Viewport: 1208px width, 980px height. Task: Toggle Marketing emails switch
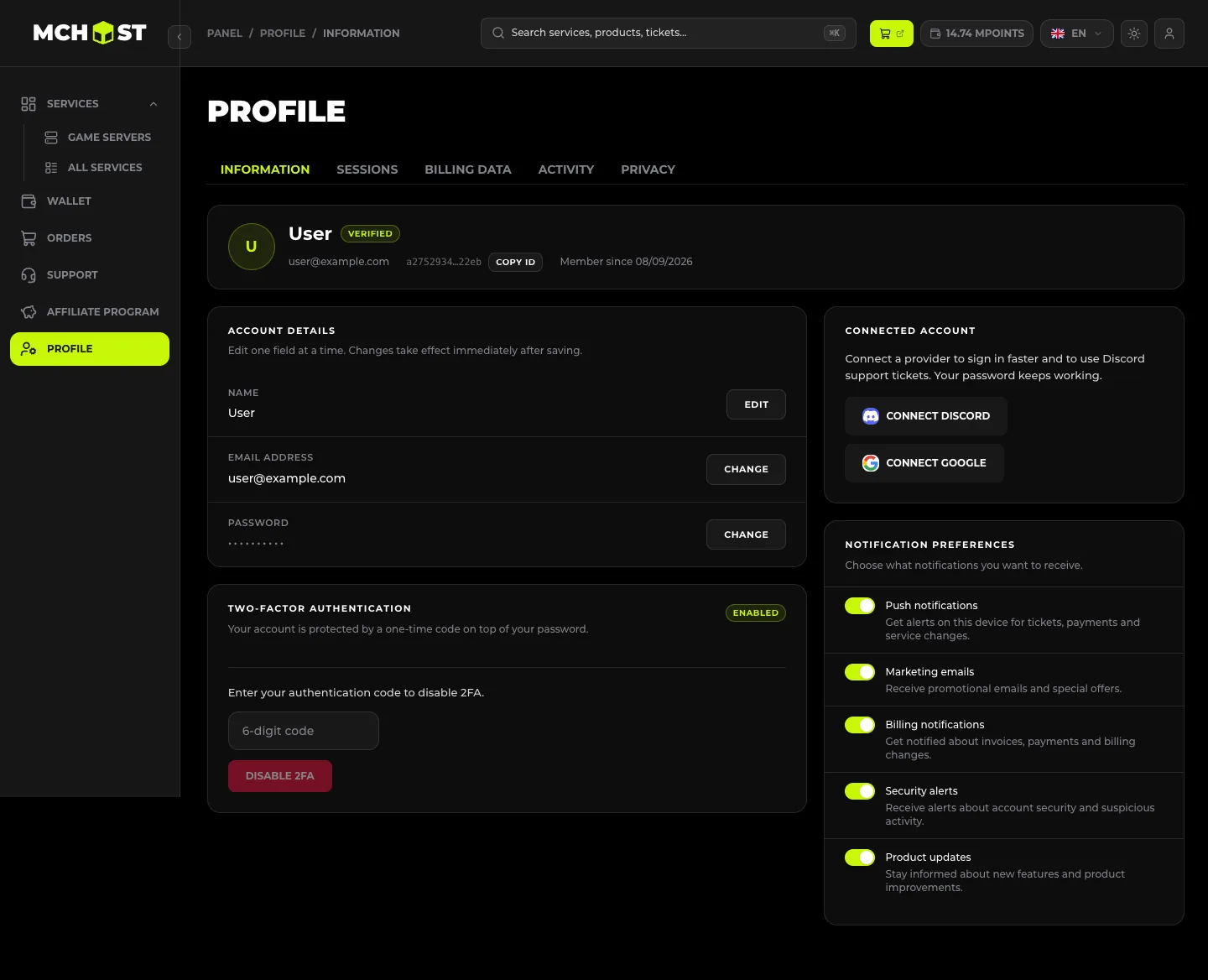pos(860,672)
